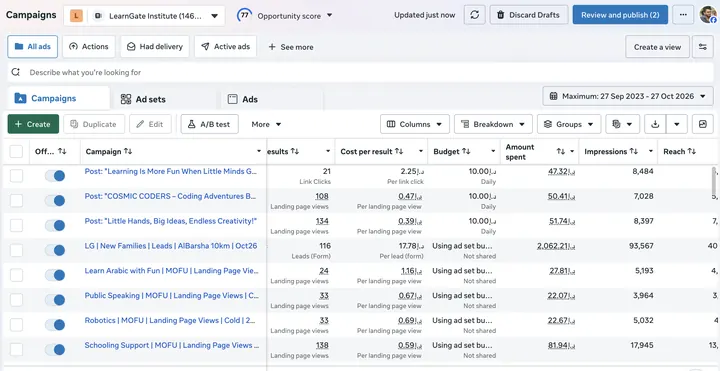Select the All ads view
Screen dimensions: 720x371
[x=33, y=47]
